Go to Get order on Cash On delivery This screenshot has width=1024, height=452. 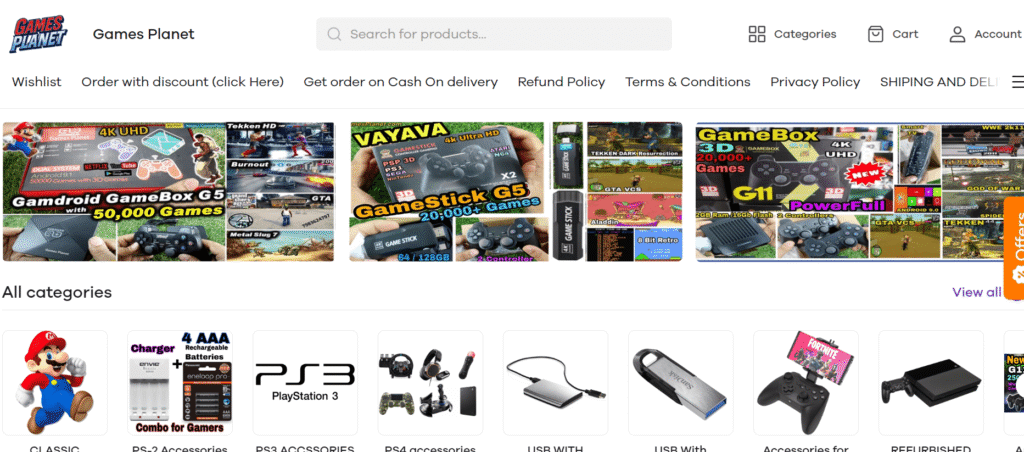pos(400,82)
